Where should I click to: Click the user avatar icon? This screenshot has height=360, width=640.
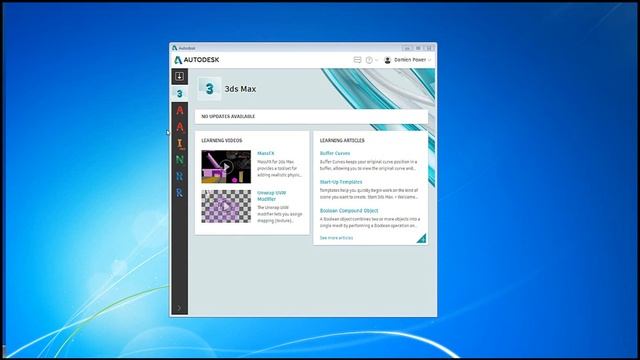click(x=387, y=60)
